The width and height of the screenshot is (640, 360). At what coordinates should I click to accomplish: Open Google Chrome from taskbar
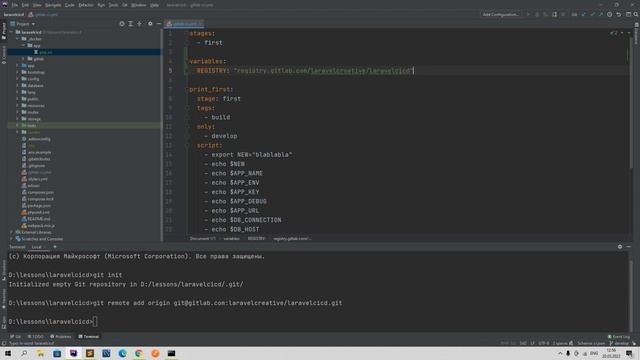tap(139, 353)
